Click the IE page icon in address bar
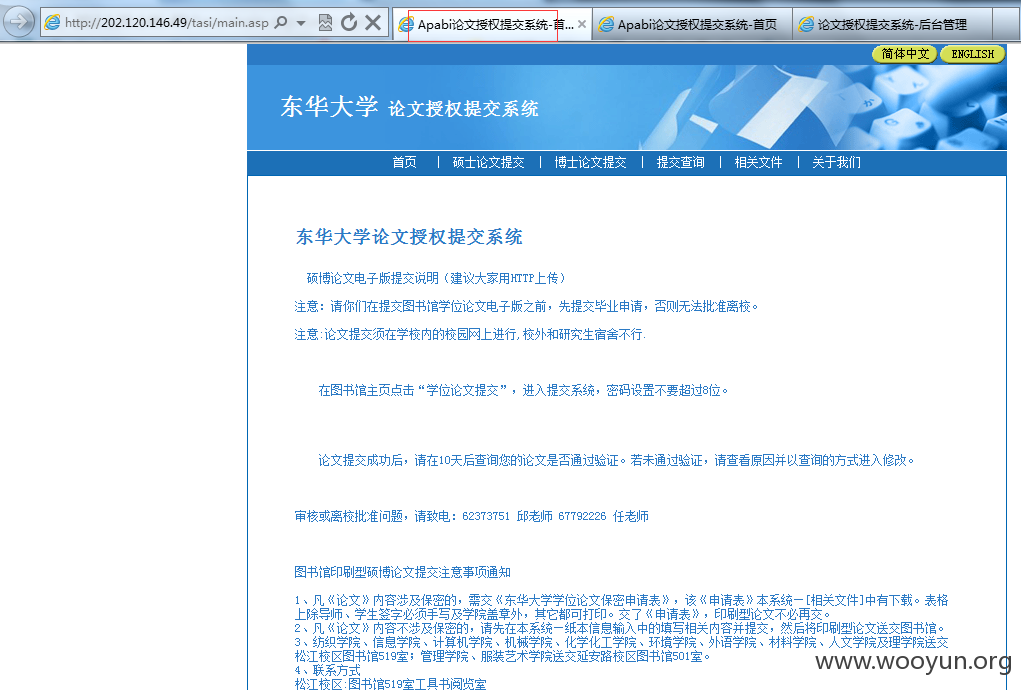Screen dimensions: 1021x690 click(x=52, y=23)
